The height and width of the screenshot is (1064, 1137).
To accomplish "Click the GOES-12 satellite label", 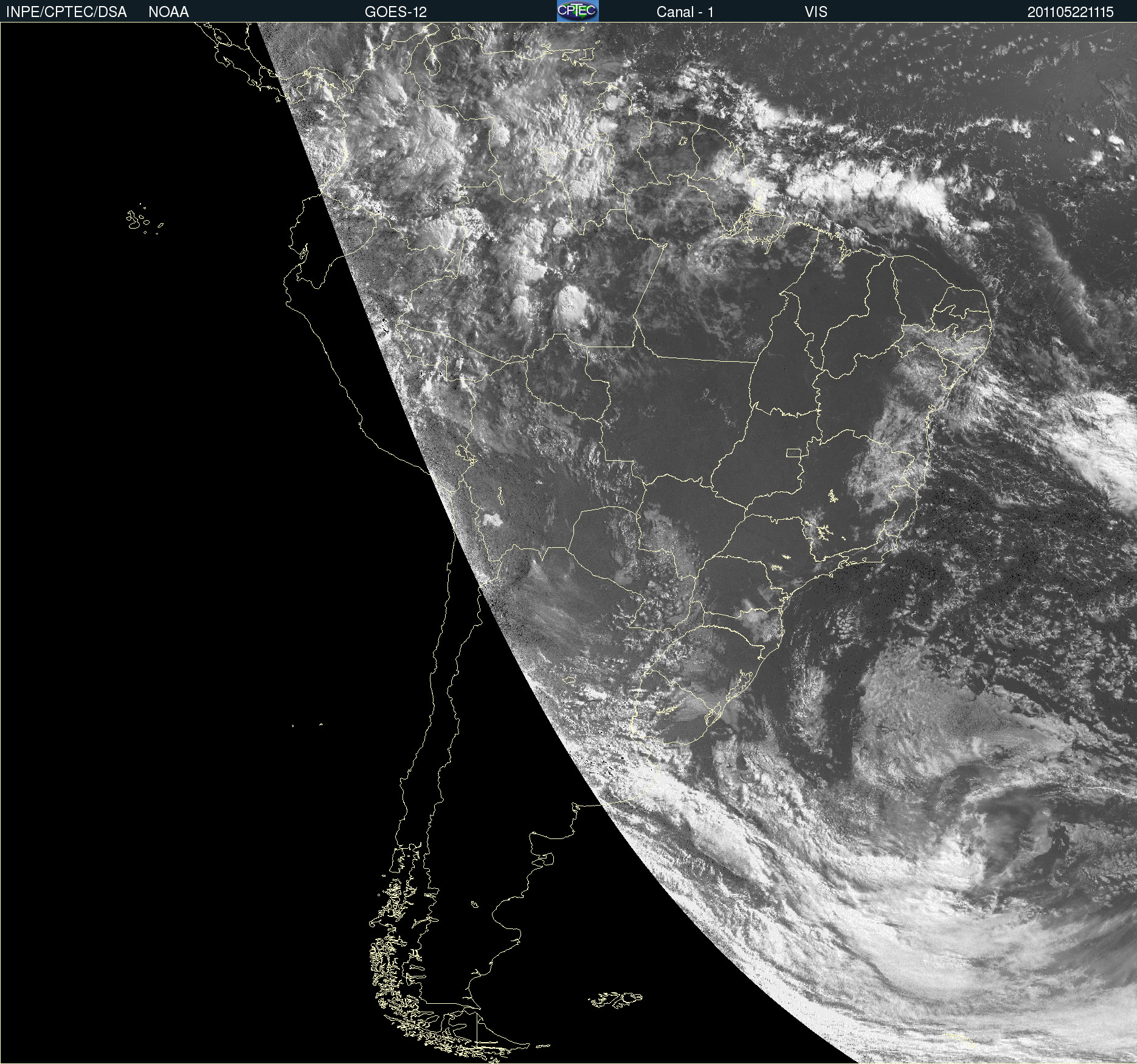I will click(x=396, y=12).
